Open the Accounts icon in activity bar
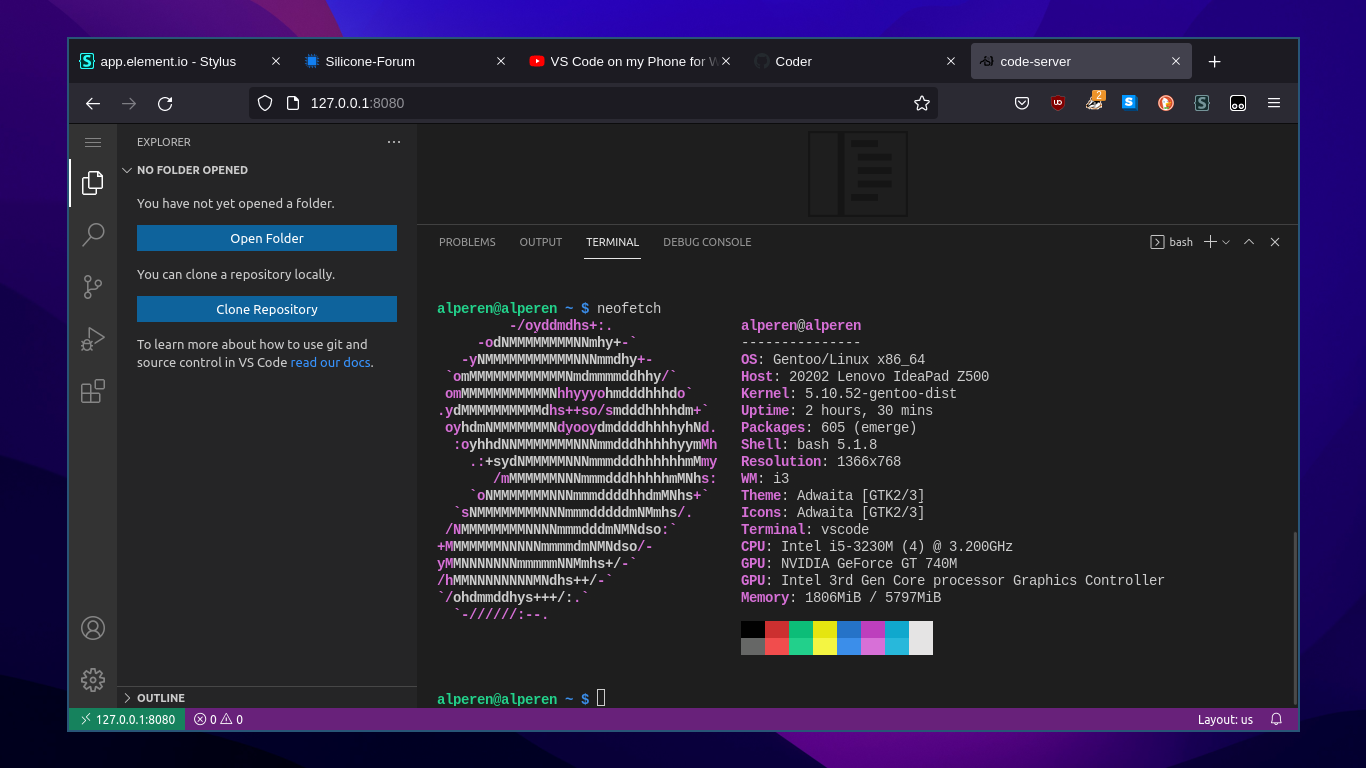The height and width of the screenshot is (768, 1366). tap(93, 628)
